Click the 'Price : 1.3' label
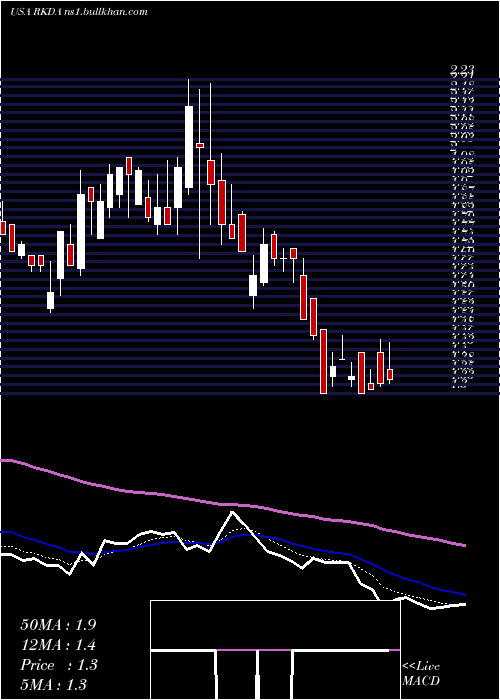500x700 pixels. pyautogui.click(x=58, y=665)
